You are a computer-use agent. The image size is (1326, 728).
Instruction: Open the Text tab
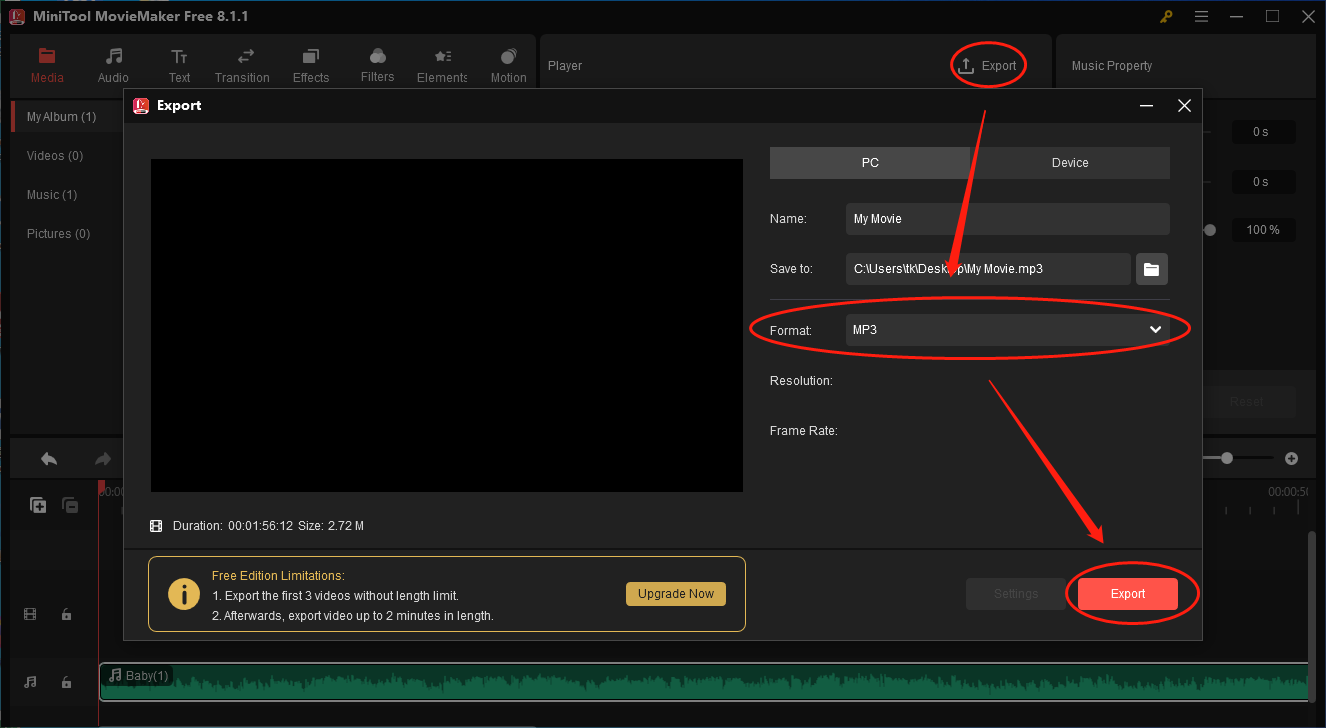[x=179, y=66]
